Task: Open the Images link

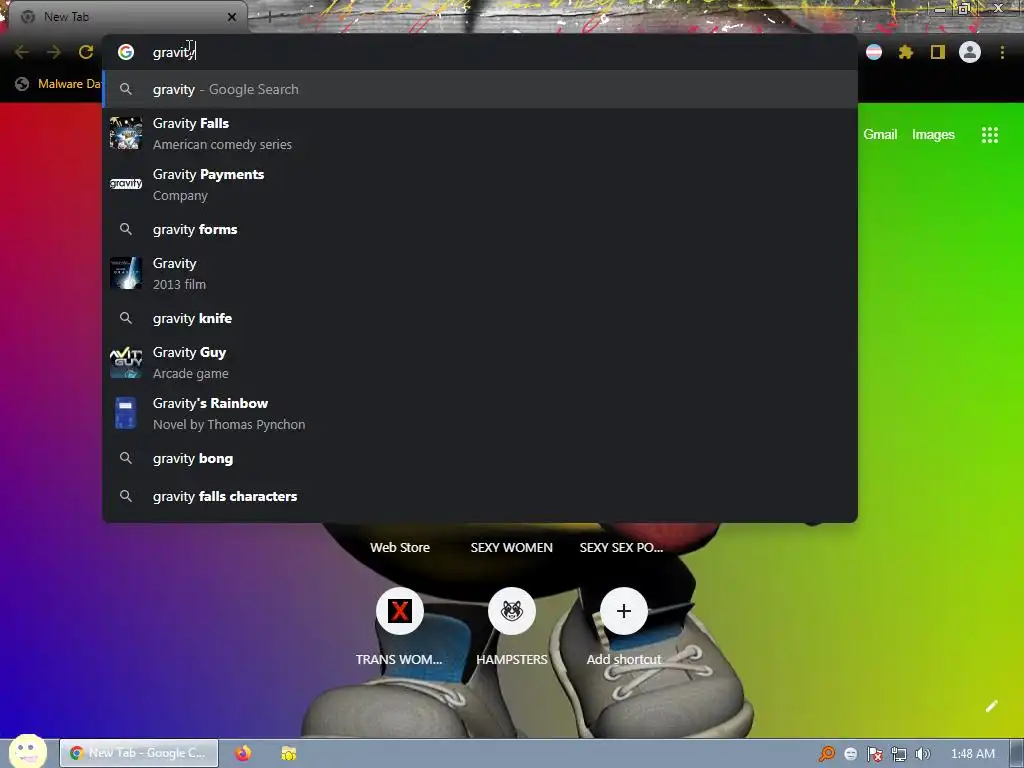Action: [933, 135]
